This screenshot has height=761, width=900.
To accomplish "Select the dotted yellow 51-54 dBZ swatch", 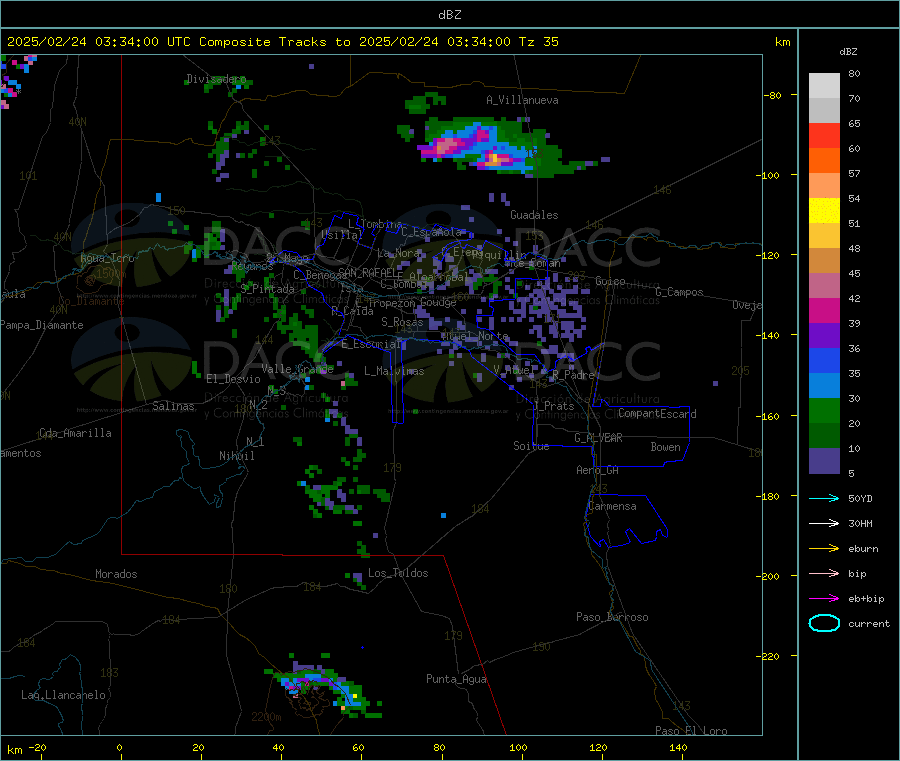I will 824,211.
